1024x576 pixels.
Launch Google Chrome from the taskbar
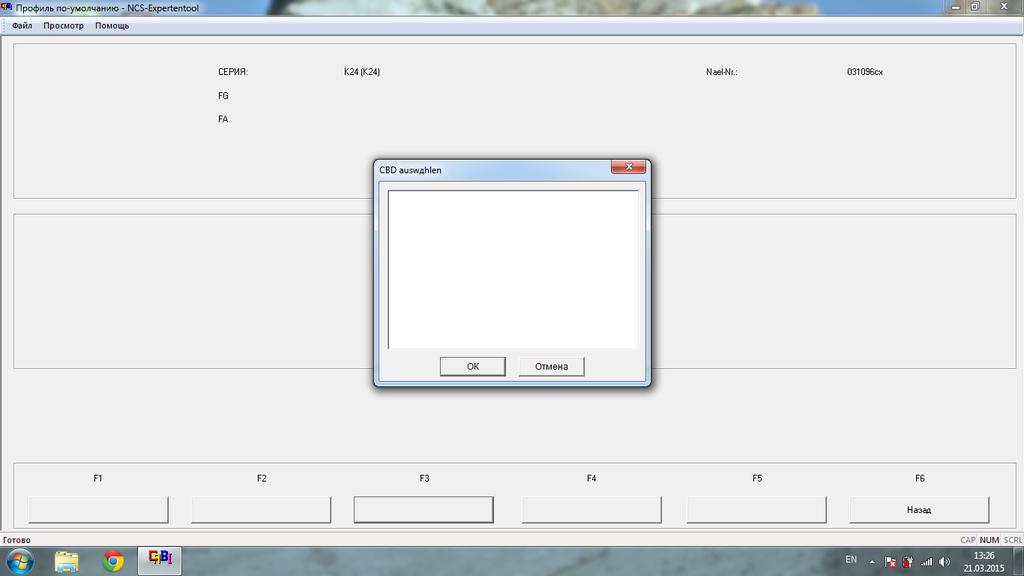click(x=113, y=560)
